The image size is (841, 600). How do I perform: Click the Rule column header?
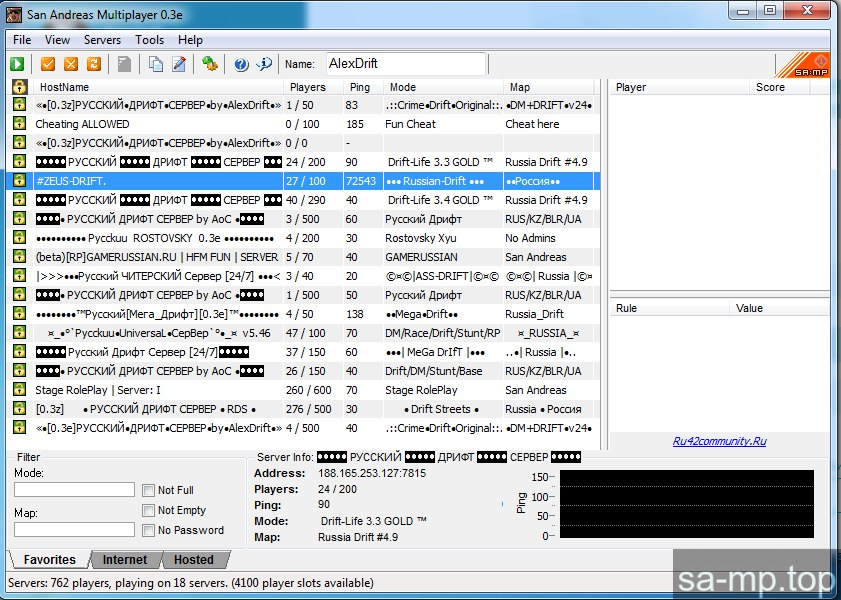point(669,308)
